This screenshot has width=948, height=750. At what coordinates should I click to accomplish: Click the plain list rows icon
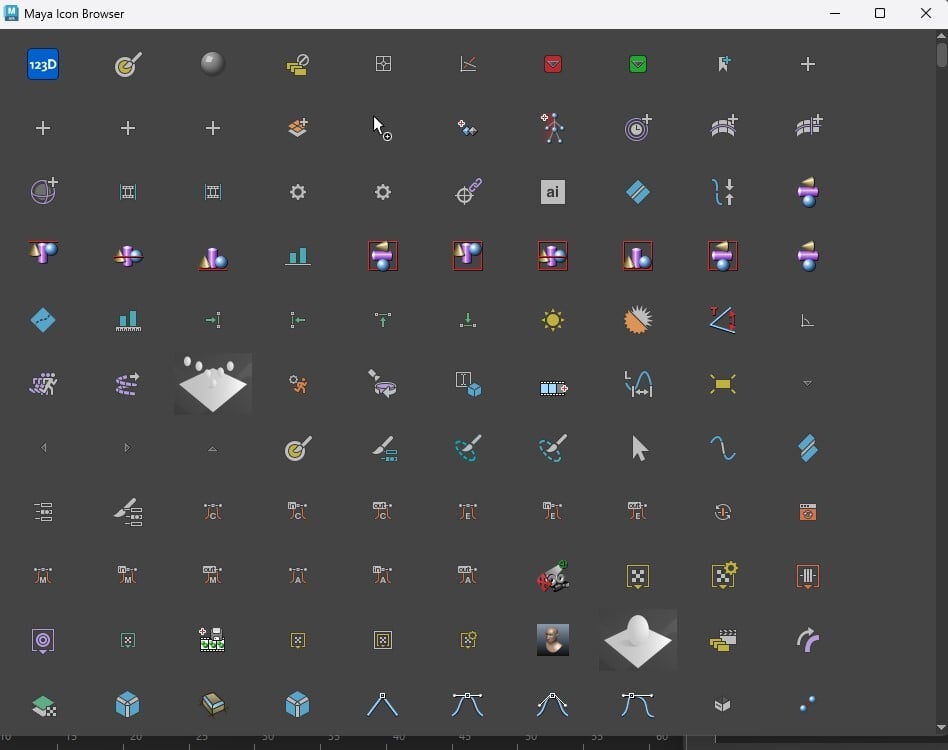click(x=43, y=512)
